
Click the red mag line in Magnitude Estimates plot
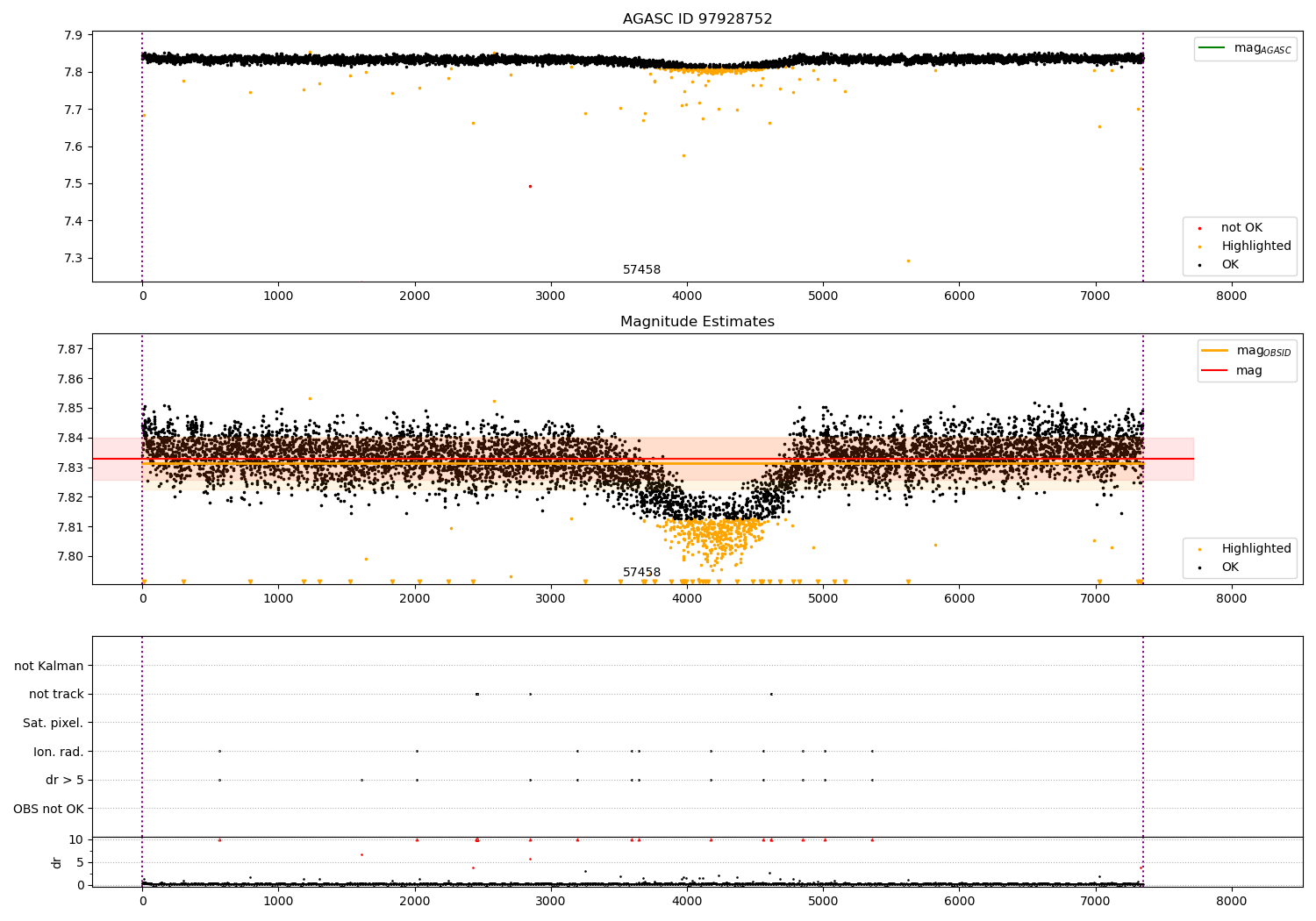[x=643, y=459]
